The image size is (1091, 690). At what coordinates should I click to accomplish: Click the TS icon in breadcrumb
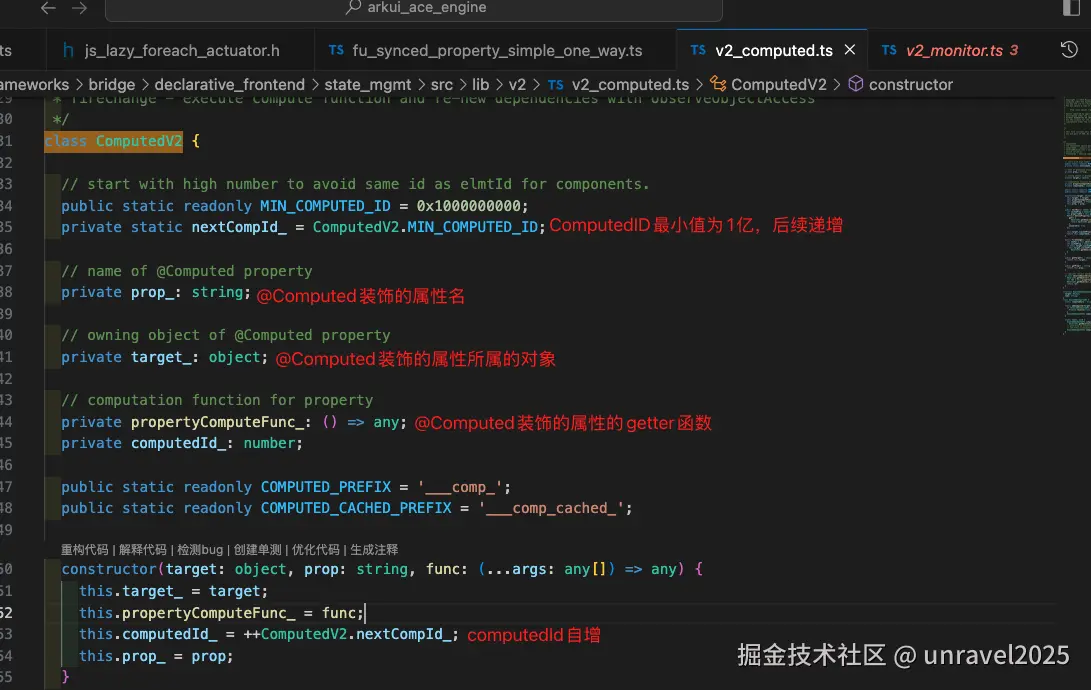click(x=555, y=85)
